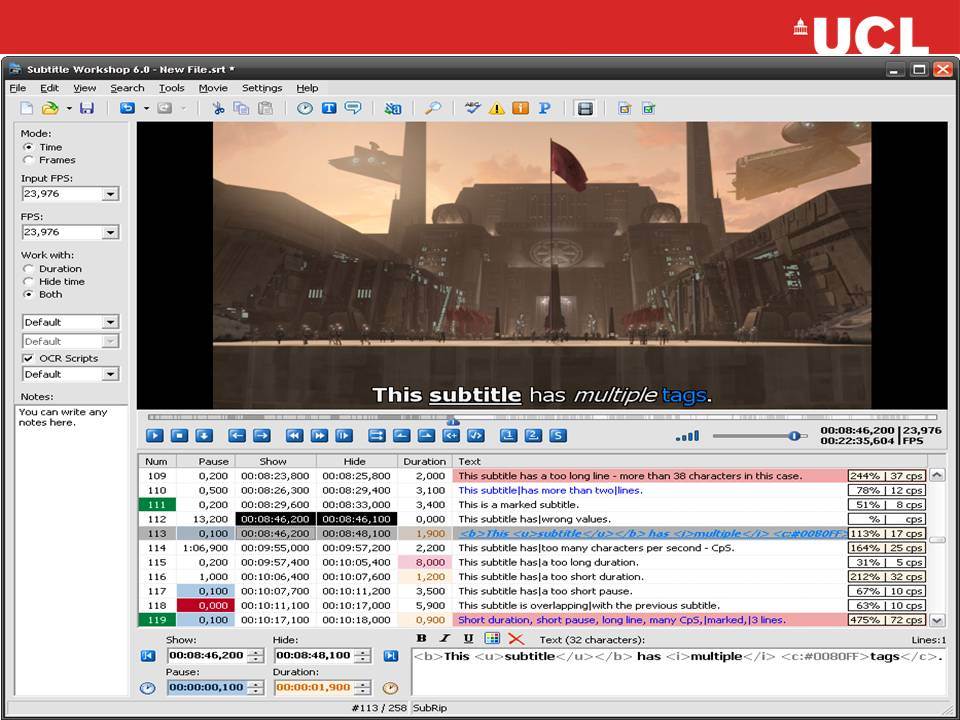
Task: Open the Default dropdown below Work with
Action: tap(110, 322)
